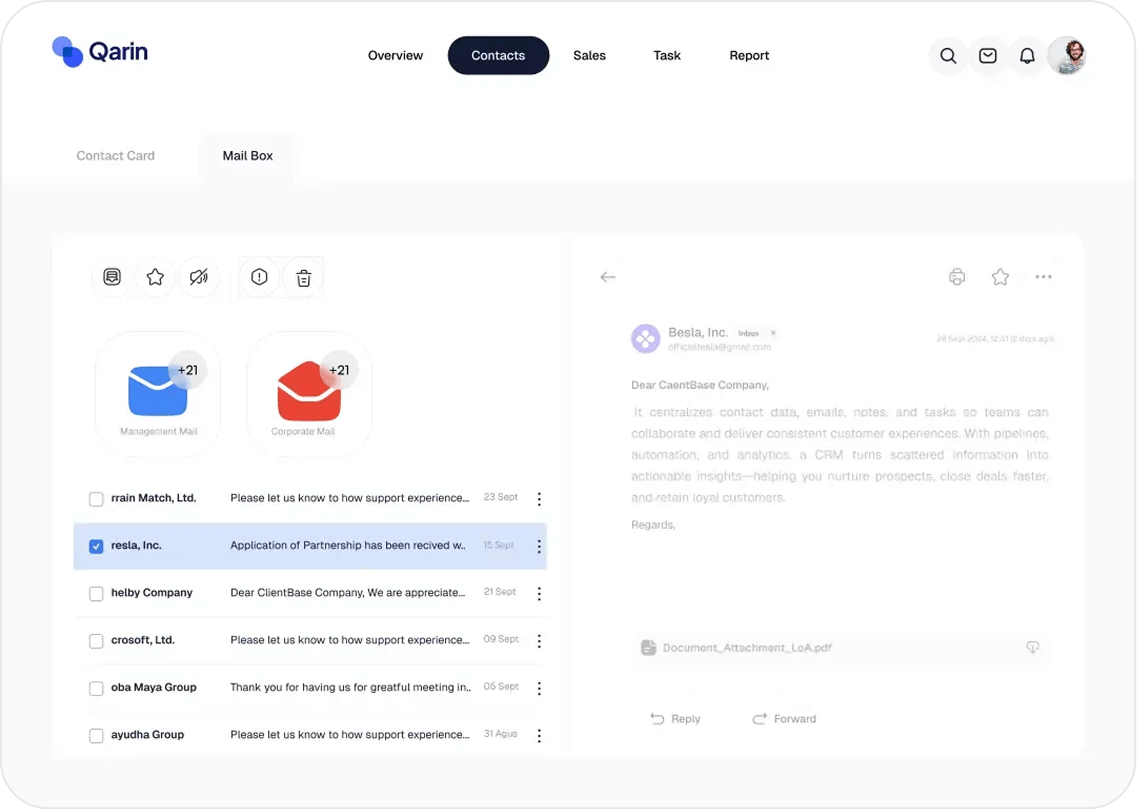Viewport: 1137px width, 810px height.
Task: Click the Forward button
Action: tap(784, 719)
